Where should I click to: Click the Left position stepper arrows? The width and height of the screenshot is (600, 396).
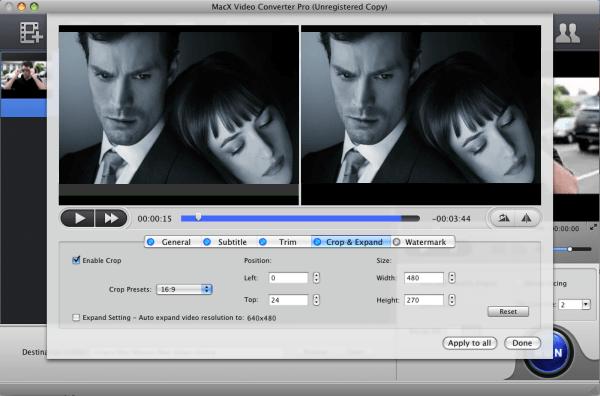316,278
